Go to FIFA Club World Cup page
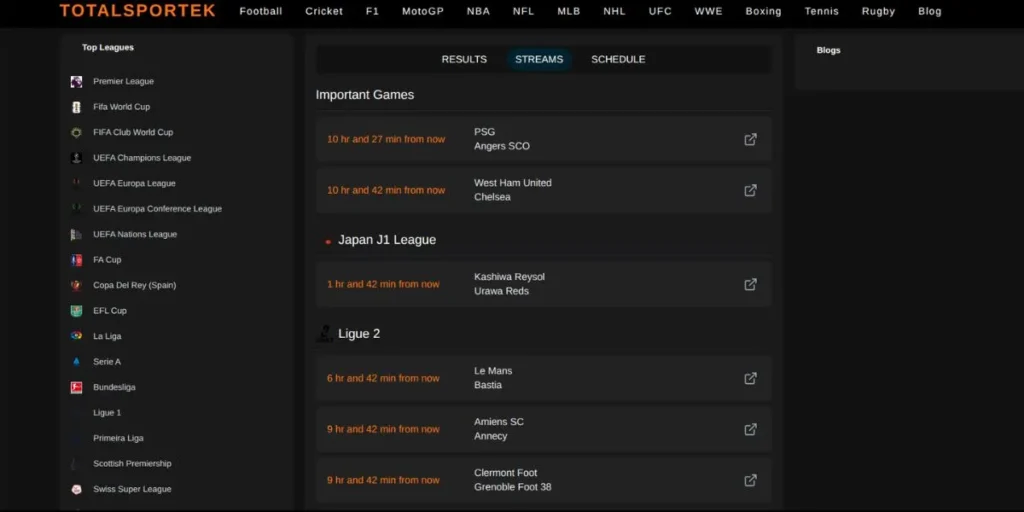The height and width of the screenshot is (512, 1024). (133, 133)
